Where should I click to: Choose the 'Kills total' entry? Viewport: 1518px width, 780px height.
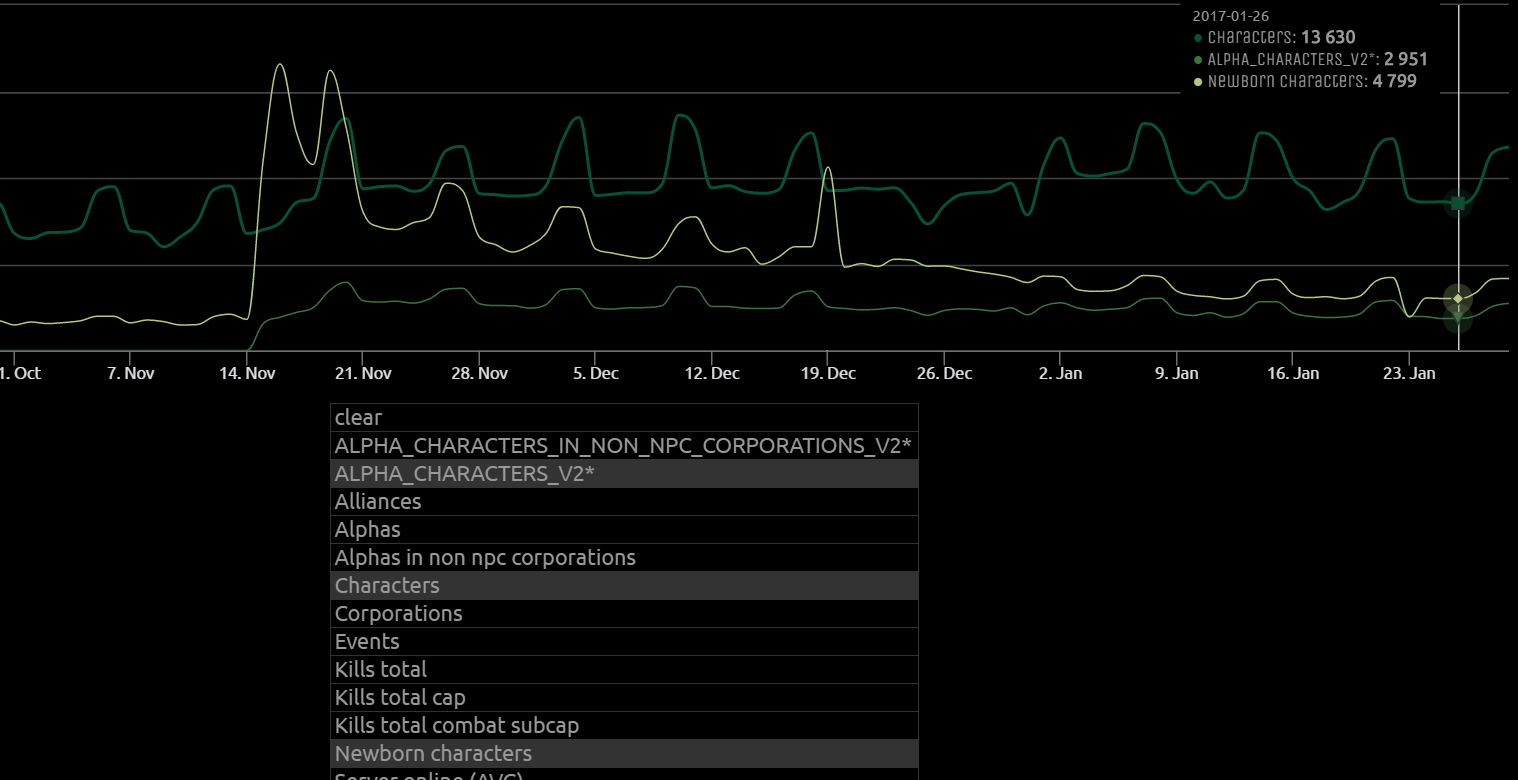(x=624, y=669)
